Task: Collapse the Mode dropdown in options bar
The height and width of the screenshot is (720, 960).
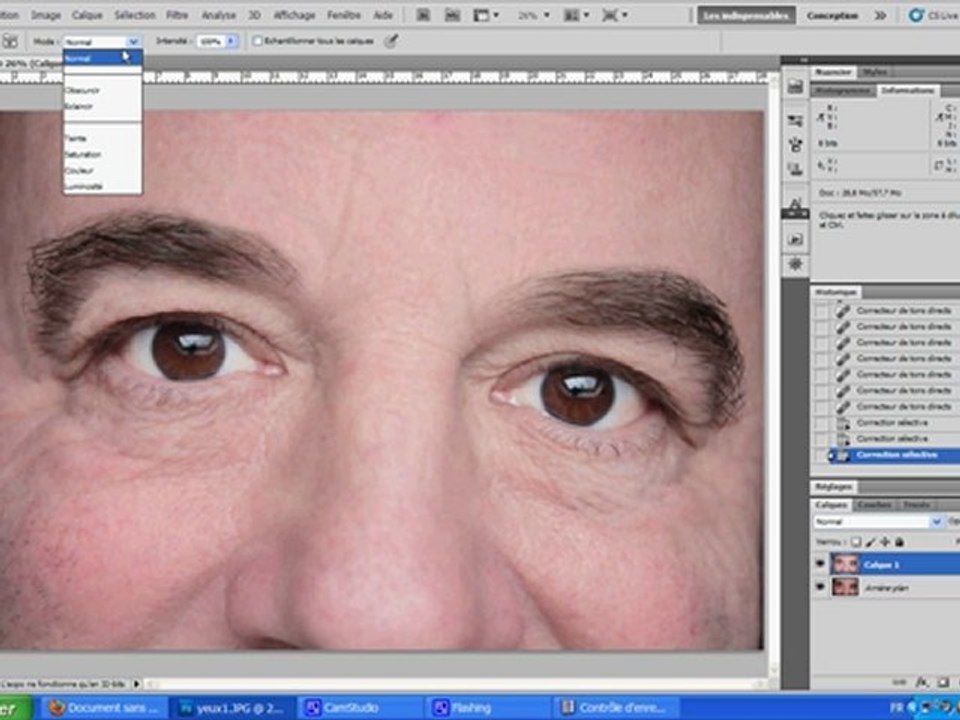Action: (133, 42)
